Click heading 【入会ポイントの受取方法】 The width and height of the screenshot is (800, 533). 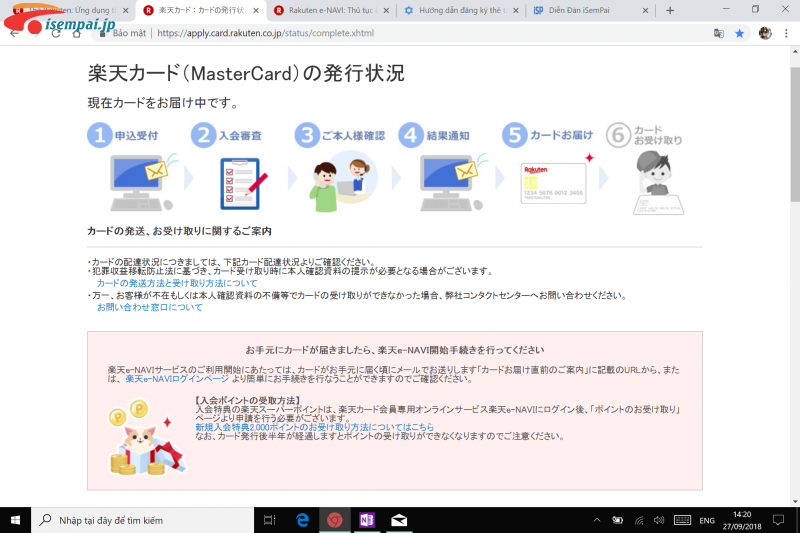coord(247,400)
